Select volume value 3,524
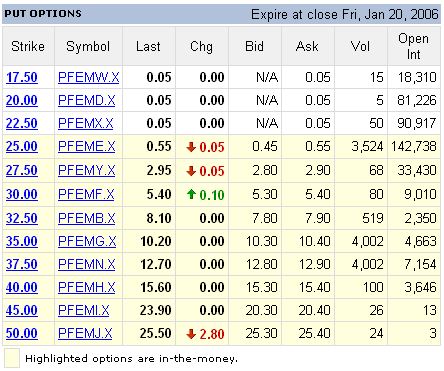This screenshot has width=444, height=371. point(367,146)
